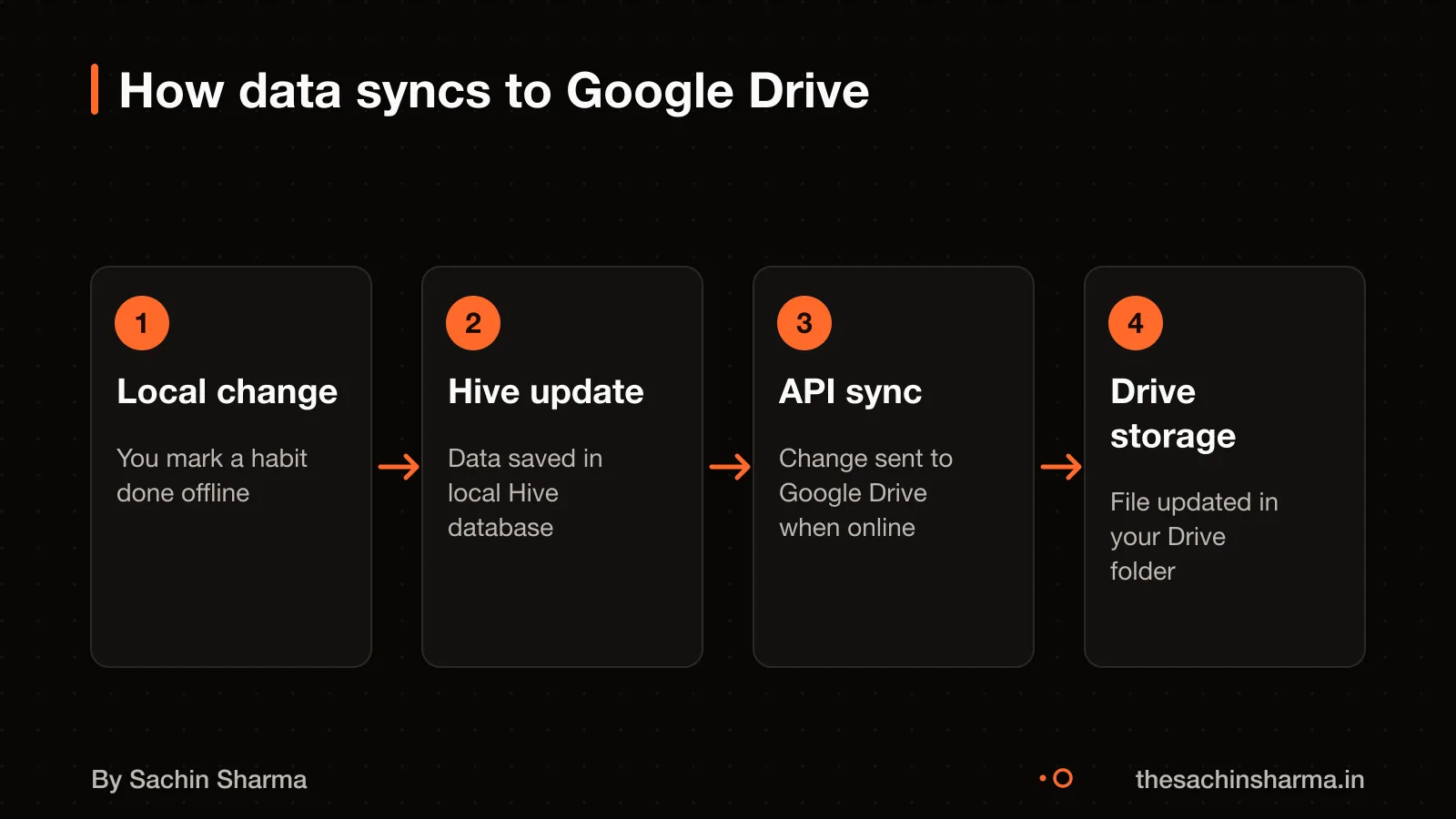Select the 'Hive update' heading
The height and width of the screenshot is (819, 1456).
pyautogui.click(x=546, y=392)
